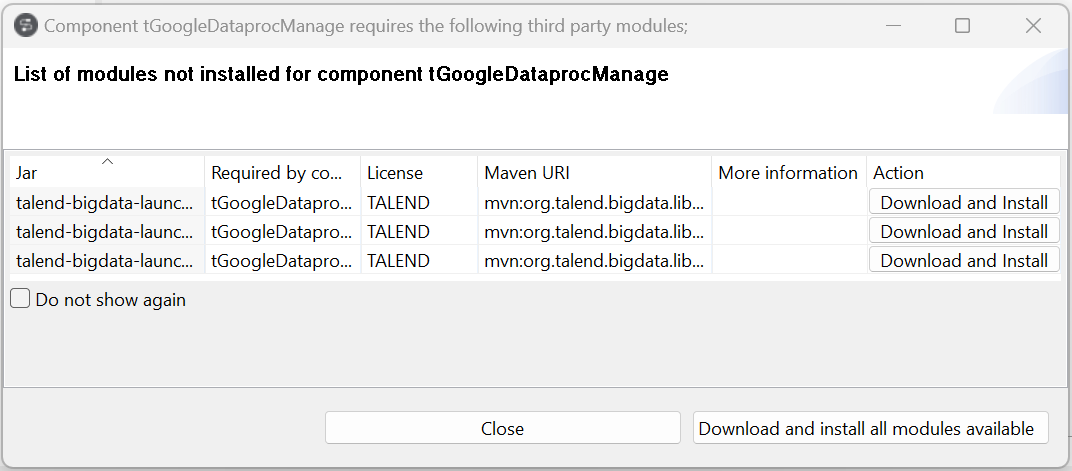Click the Maven URI column header

(x=594, y=173)
